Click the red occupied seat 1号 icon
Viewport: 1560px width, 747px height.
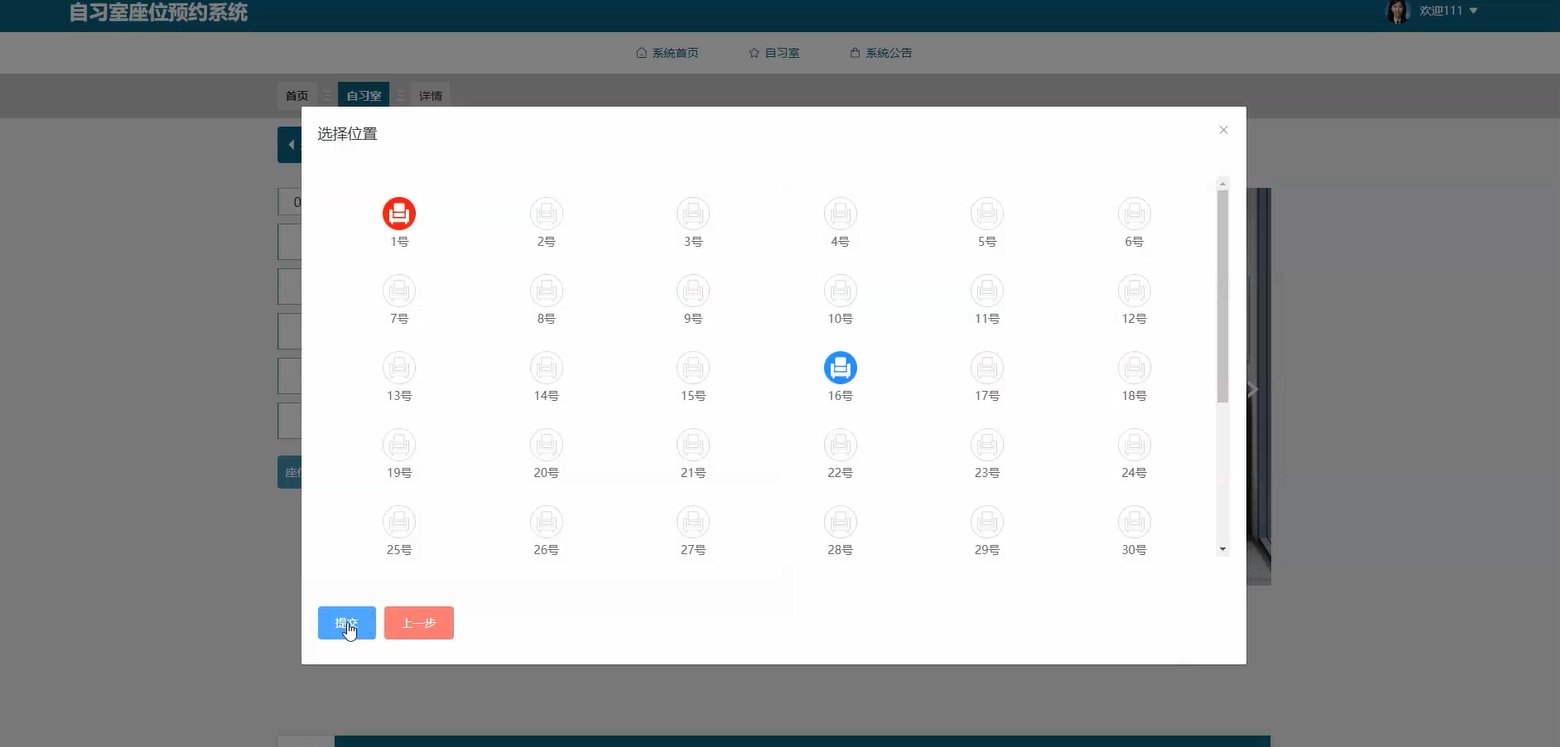tap(399, 213)
